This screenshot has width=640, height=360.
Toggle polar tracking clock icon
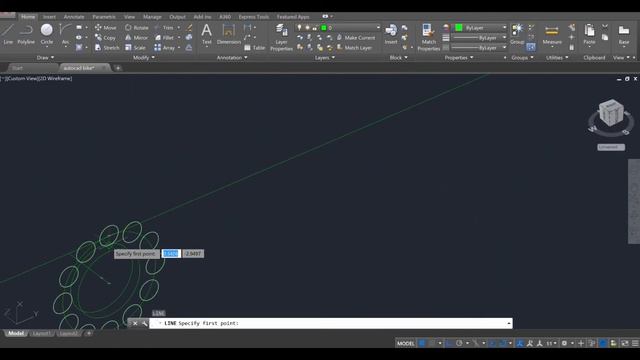coord(459,343)
